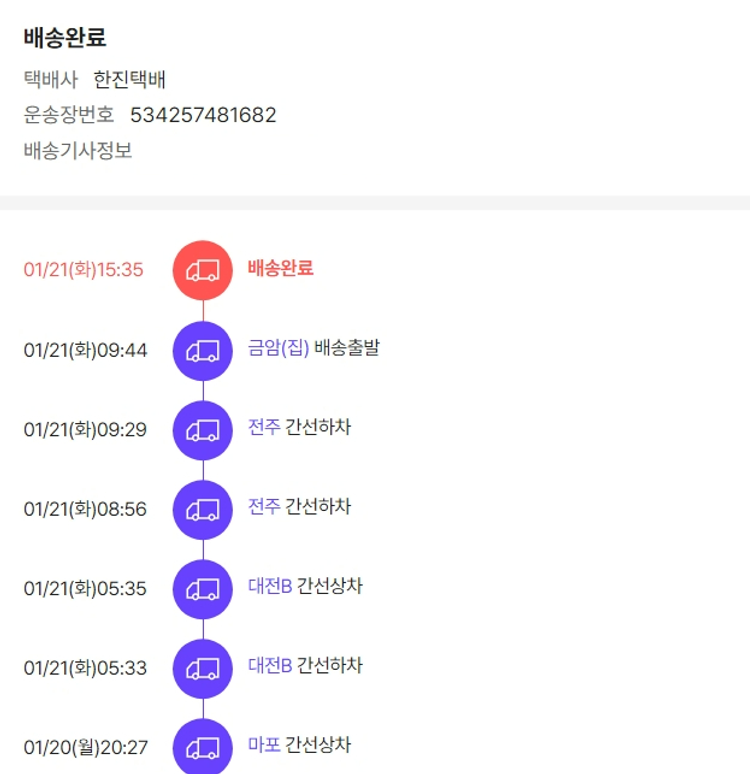The image size is (750, 774).
Task: Click the truck icon beside 금암(집) 배송출발
Action: tap(203, 350)
